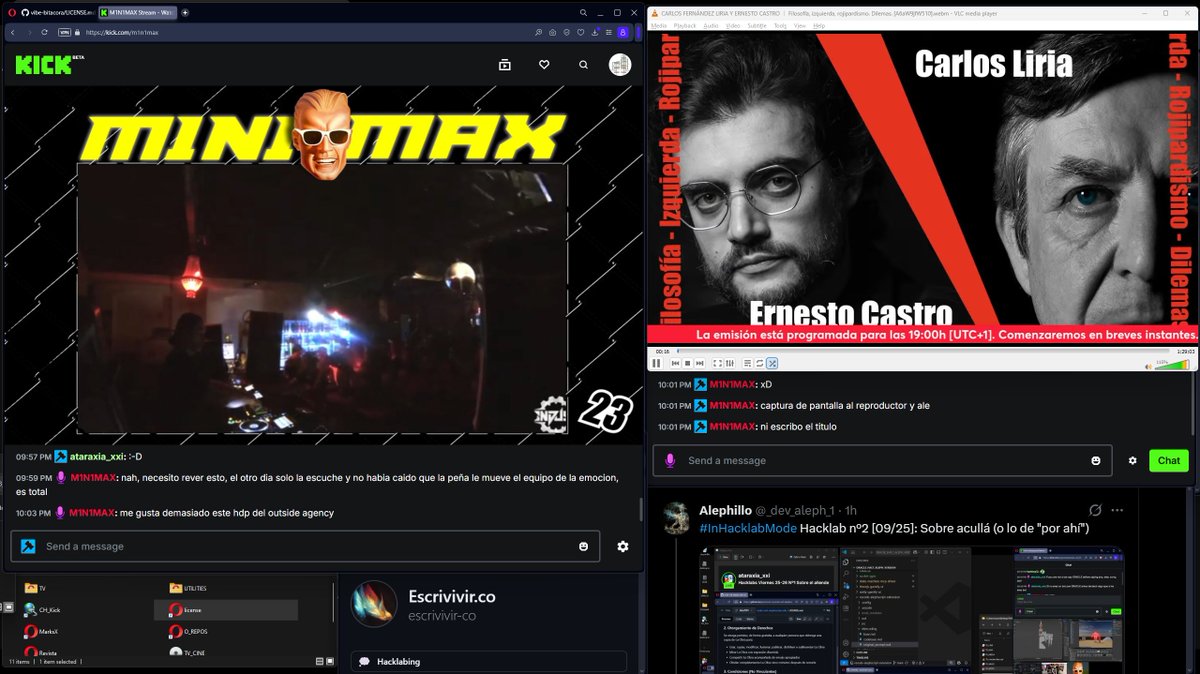Open Opera downloads icon

point(595,32)
